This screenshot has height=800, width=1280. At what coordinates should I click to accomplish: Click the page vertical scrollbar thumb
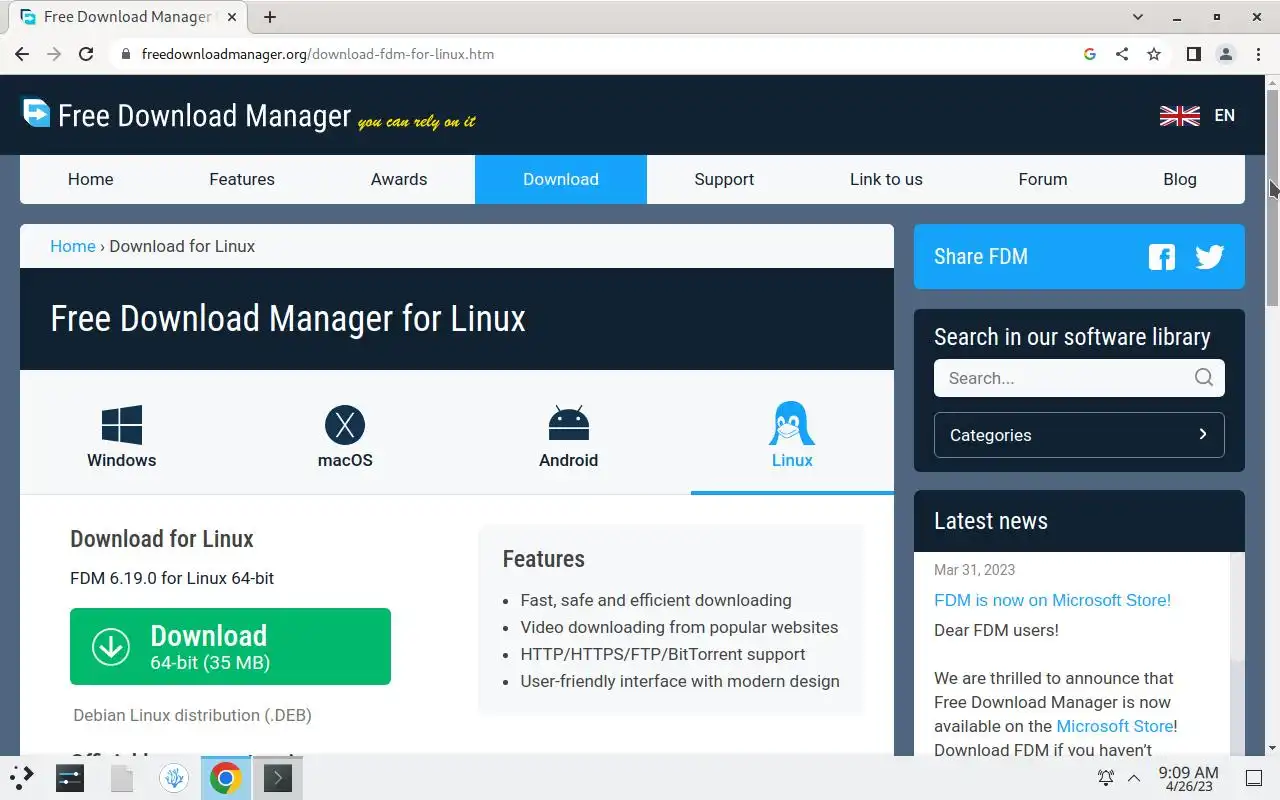(1272, 197)
